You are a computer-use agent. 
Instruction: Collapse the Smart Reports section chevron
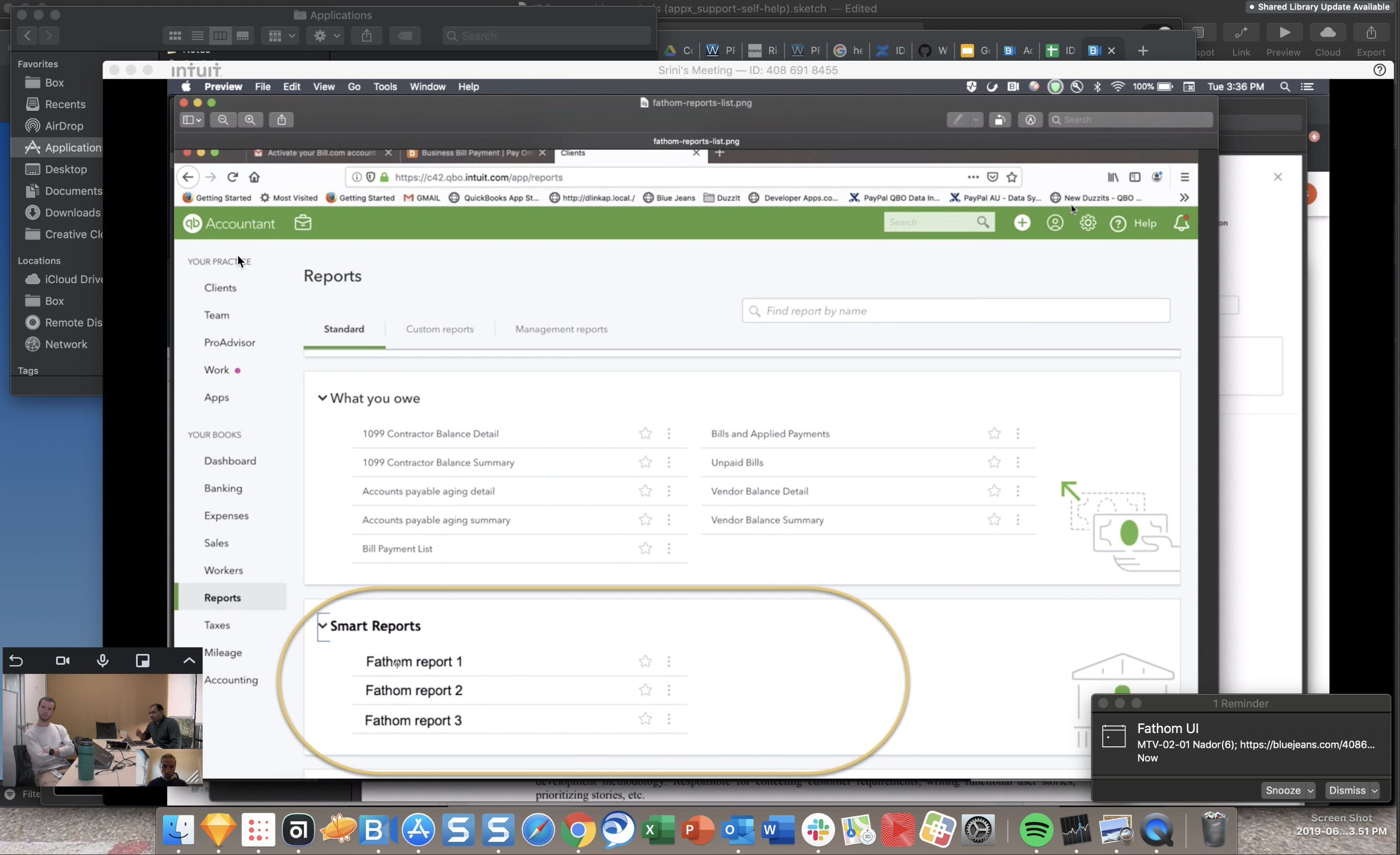click(x=322, y=626)
